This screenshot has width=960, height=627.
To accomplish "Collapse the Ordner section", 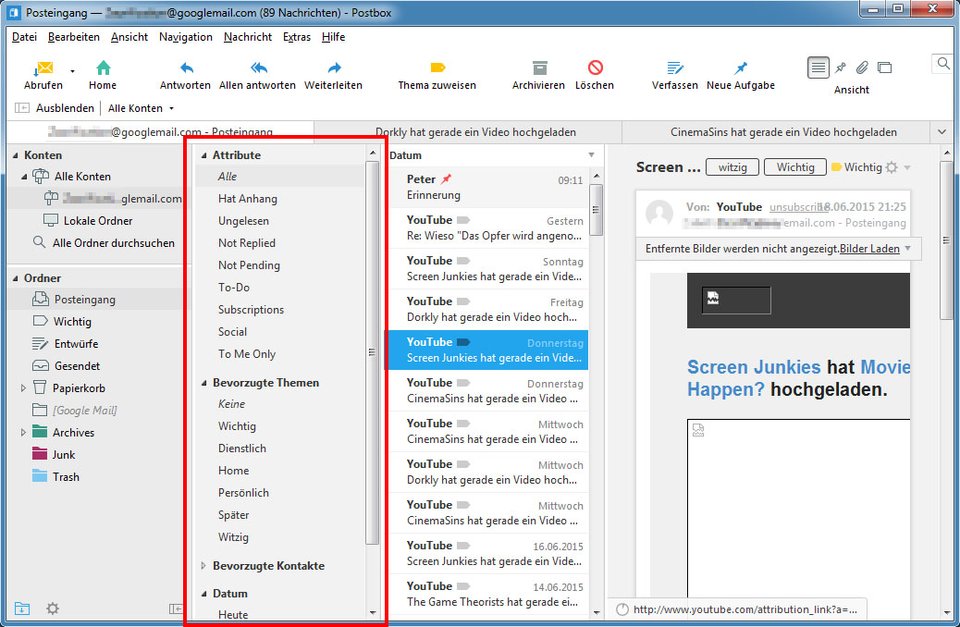I will (x=15, y=278).
